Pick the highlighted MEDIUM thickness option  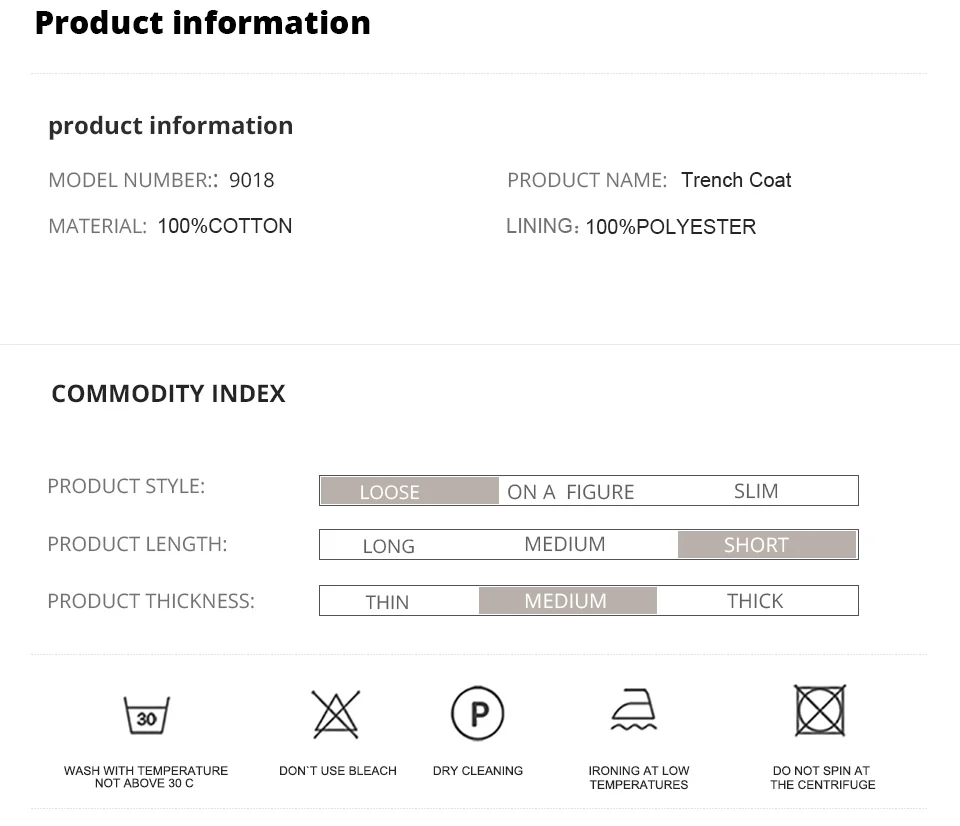567,601
